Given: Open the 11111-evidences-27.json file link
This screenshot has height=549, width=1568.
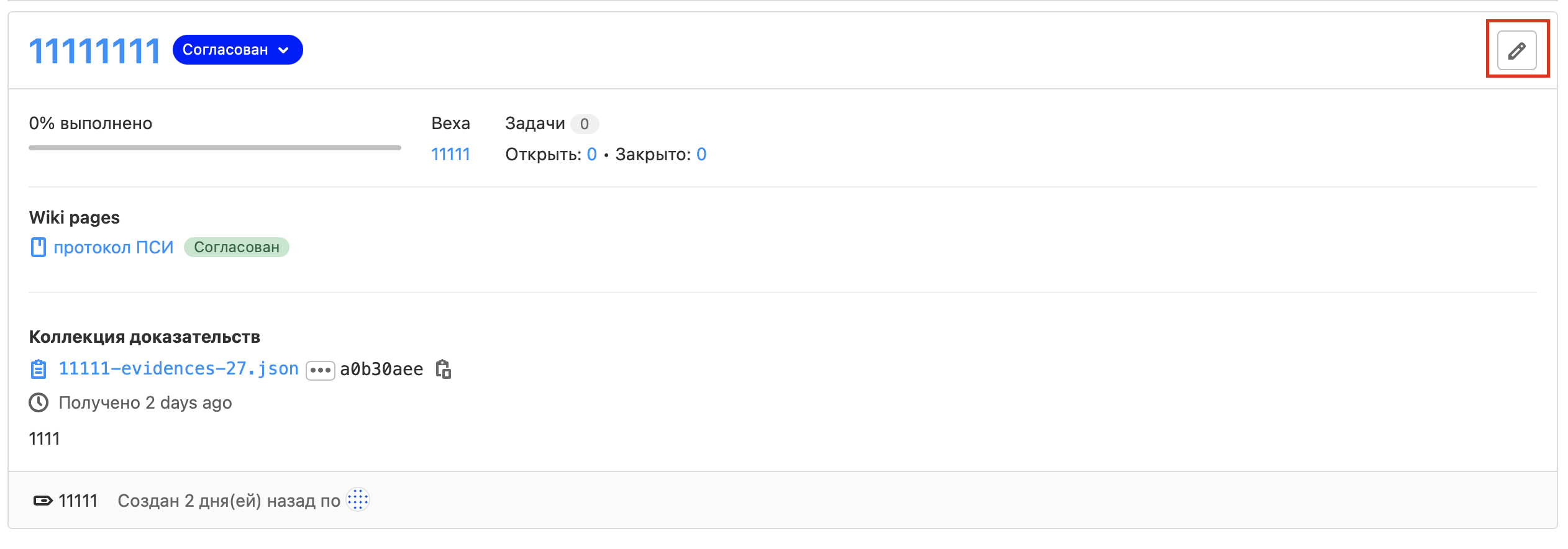Looking at the screenshot, I should point(178,369).
